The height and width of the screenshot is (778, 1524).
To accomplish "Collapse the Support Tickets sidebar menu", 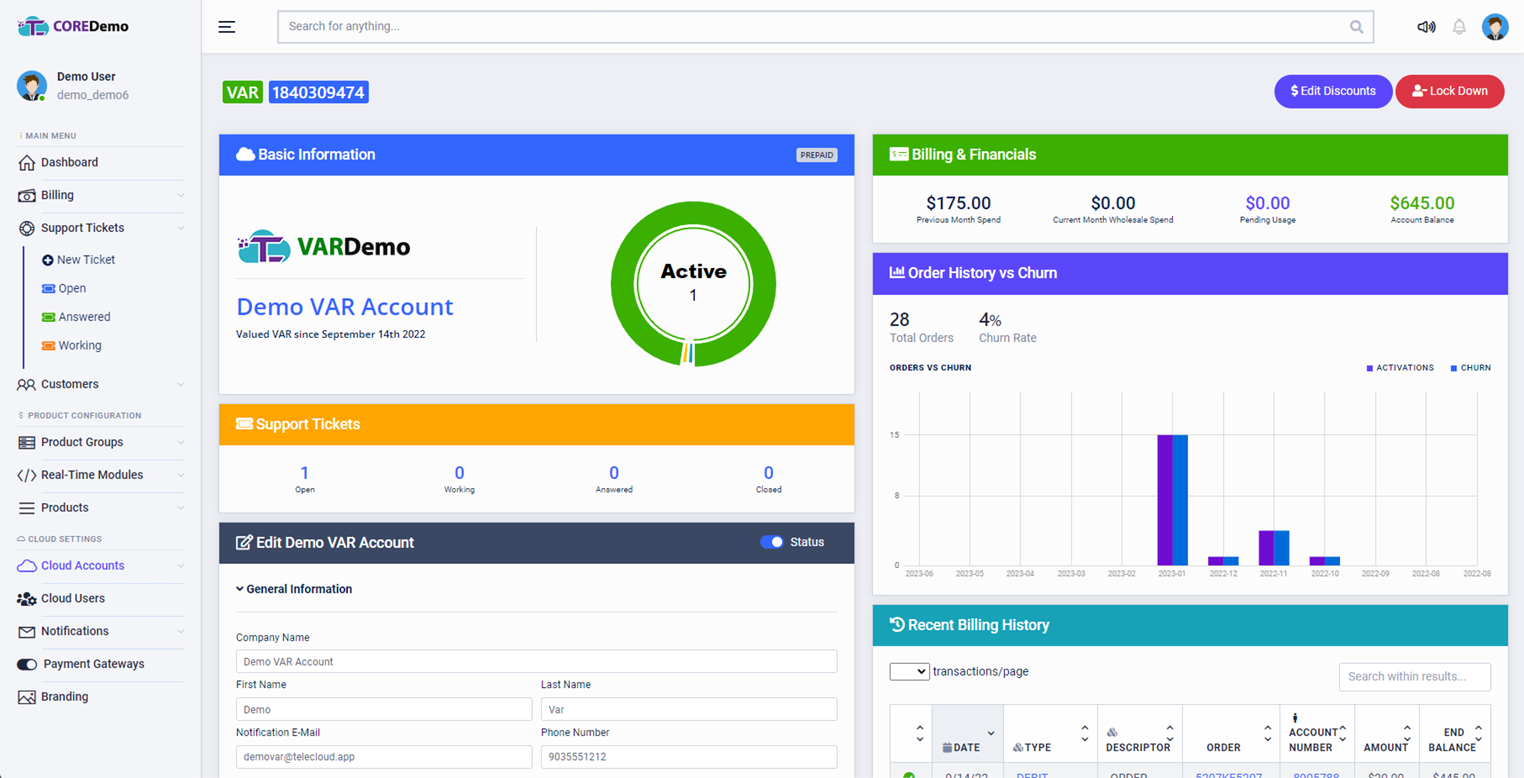I will point(180,228).
